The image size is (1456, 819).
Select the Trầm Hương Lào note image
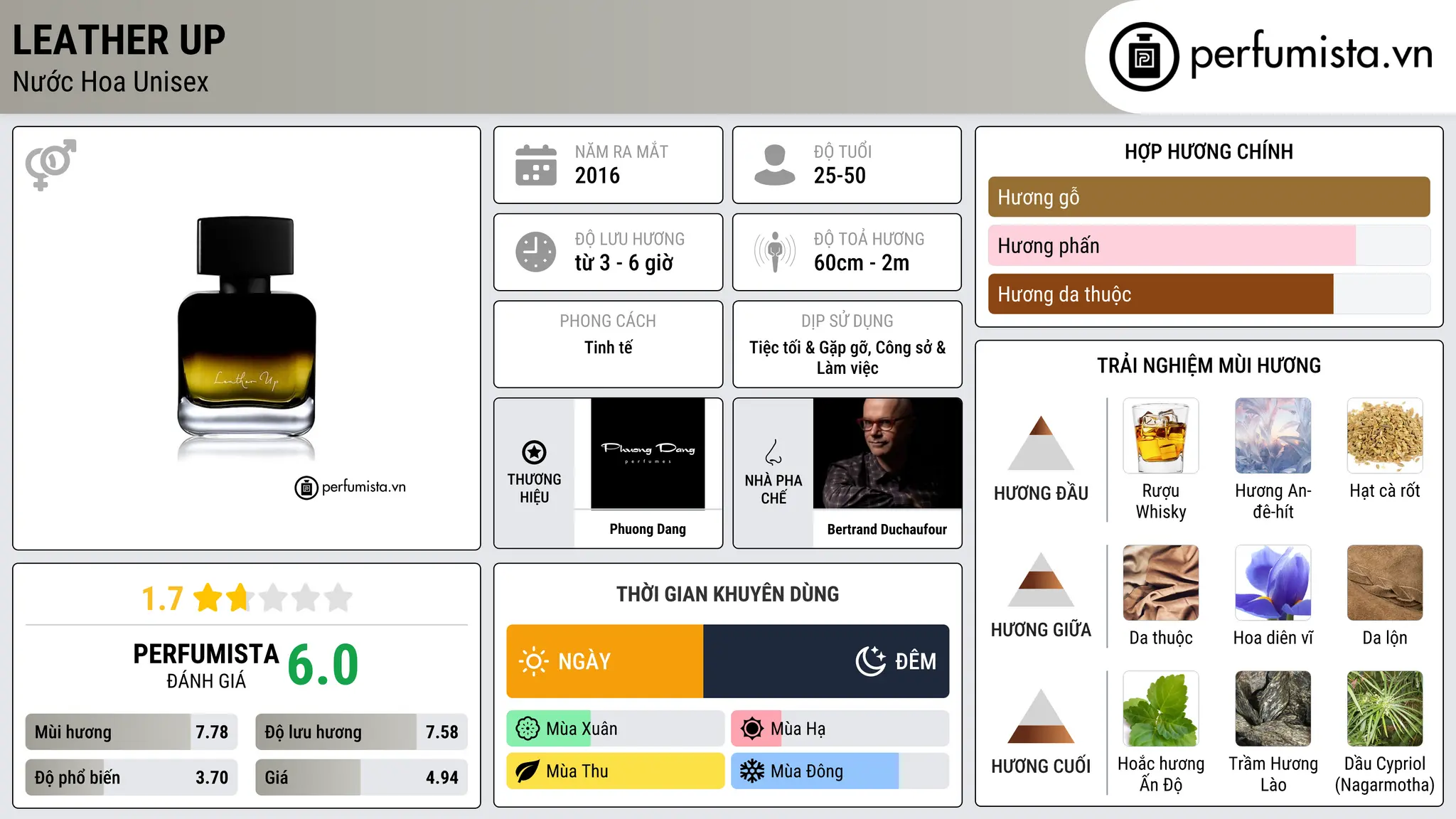(x=1273, y=709)
